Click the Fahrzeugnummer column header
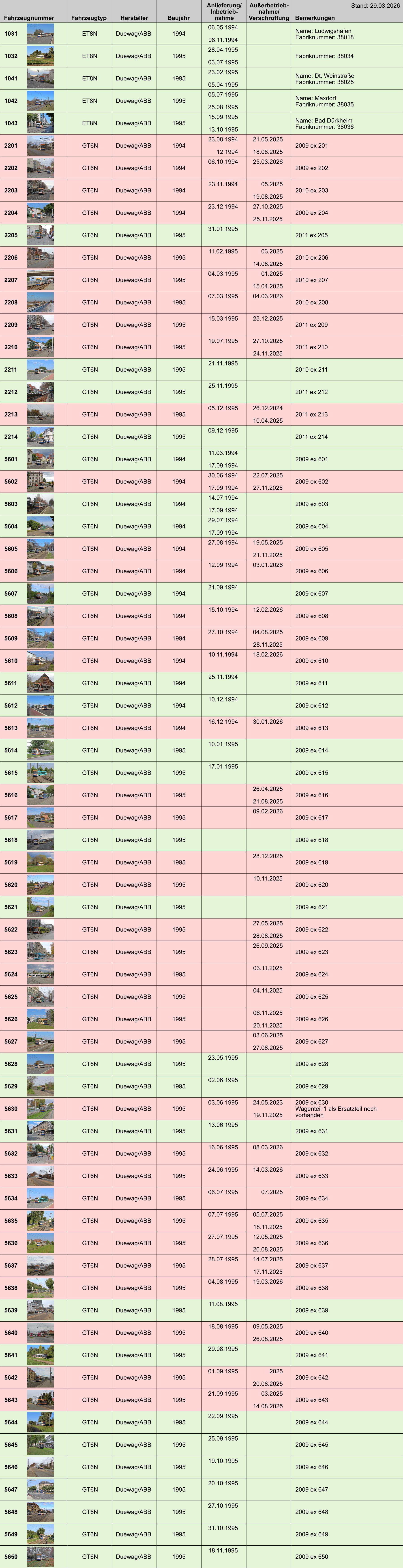The height and width of the screenshot is (1568, 403). point(29,18)
